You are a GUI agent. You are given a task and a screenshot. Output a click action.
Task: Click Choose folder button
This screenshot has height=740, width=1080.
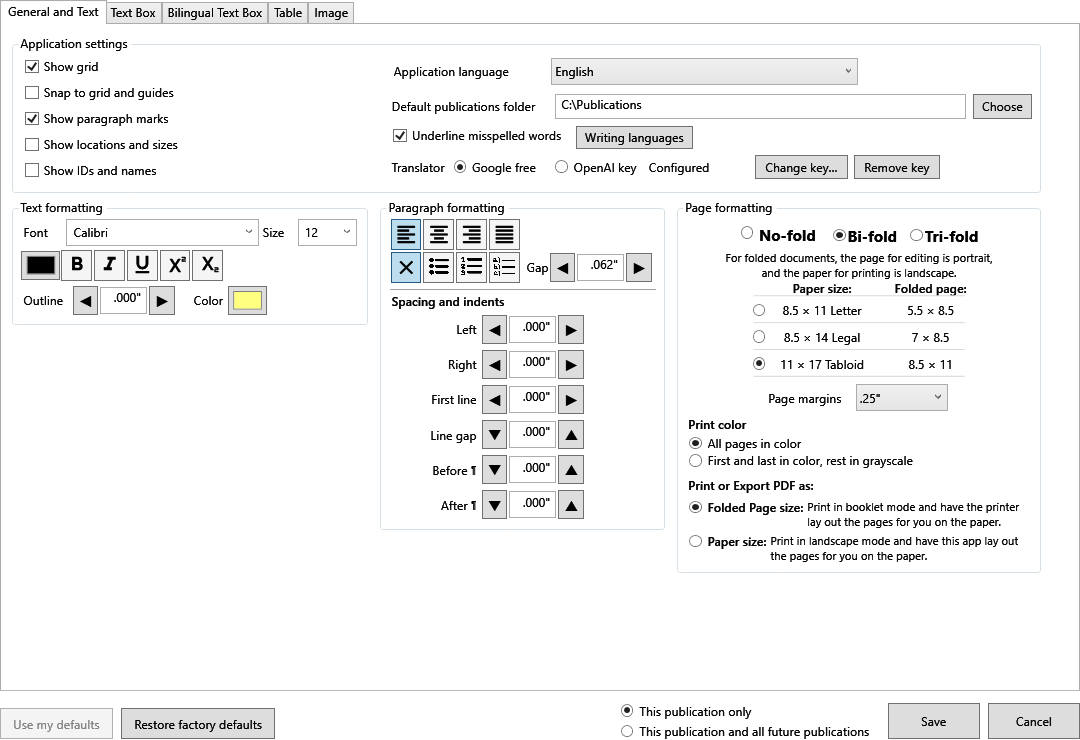pos(1002,107)
